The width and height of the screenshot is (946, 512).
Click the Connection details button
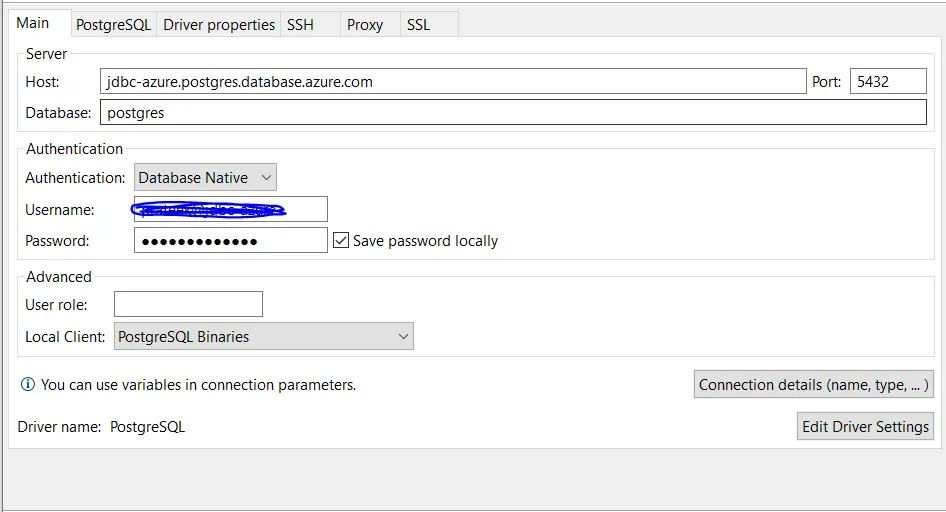coord(813,385)
